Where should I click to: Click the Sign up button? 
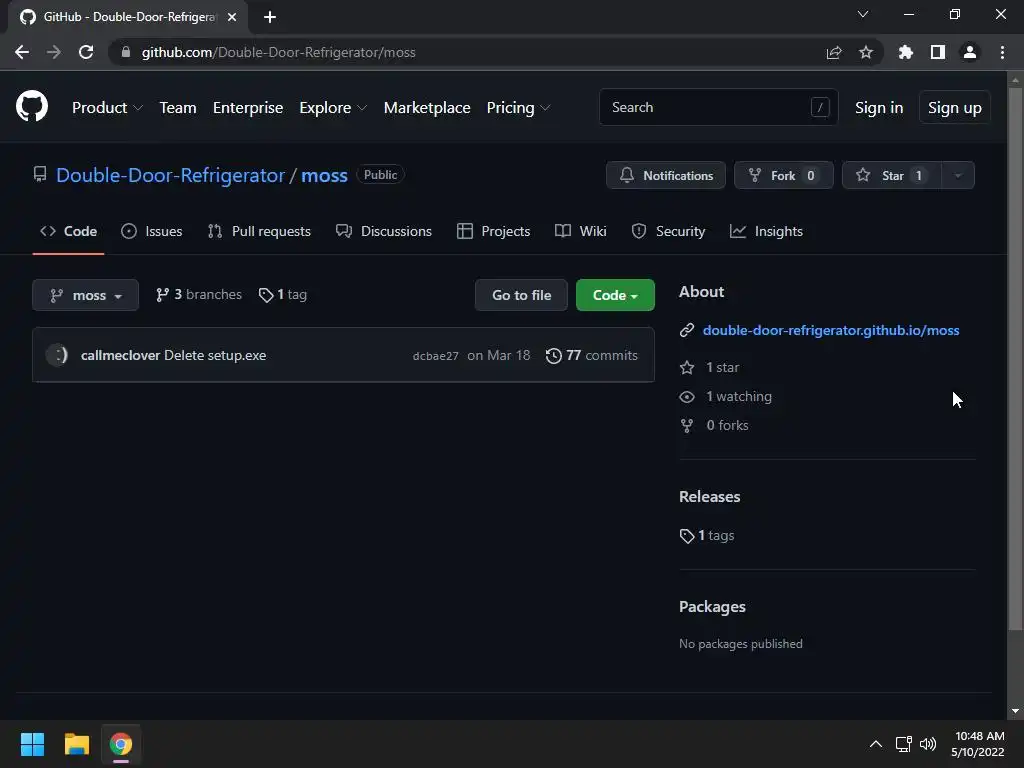point(955,107)
